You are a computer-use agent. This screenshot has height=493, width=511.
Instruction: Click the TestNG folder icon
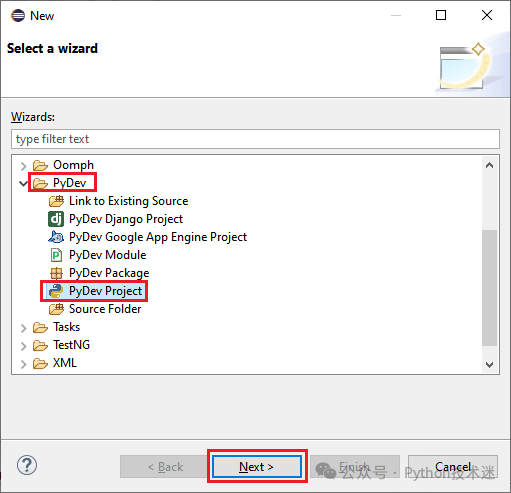[x=40, y=345]
